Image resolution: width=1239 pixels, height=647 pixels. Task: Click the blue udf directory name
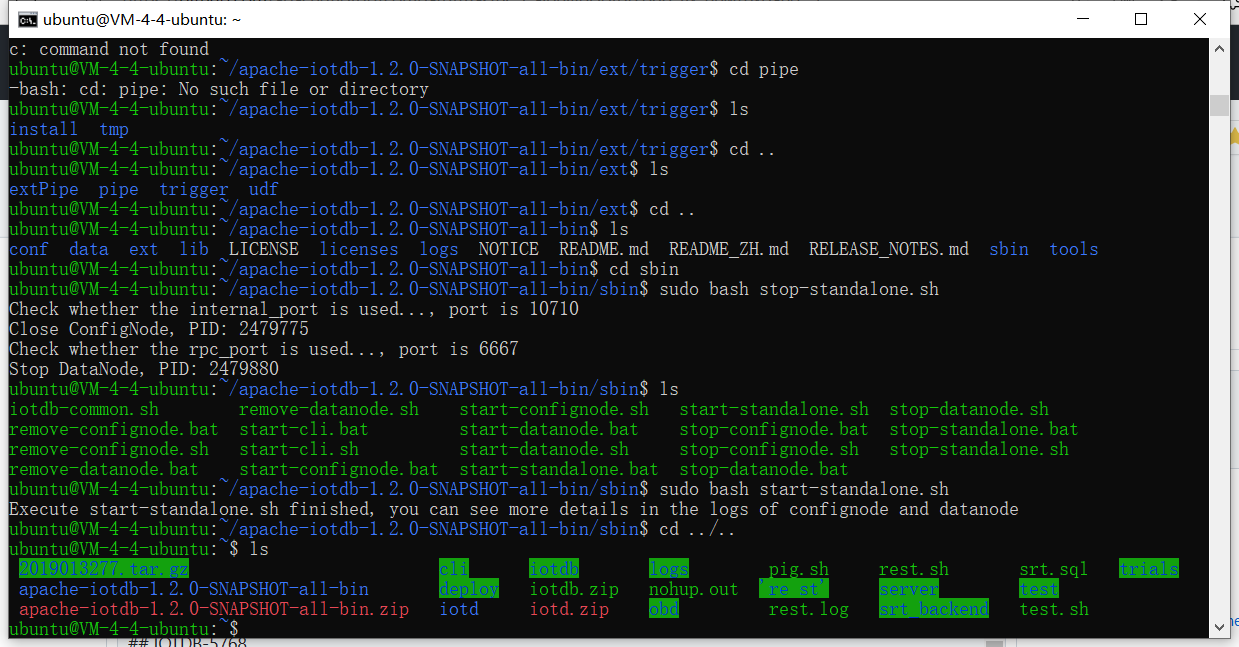[x=264, y=189]
